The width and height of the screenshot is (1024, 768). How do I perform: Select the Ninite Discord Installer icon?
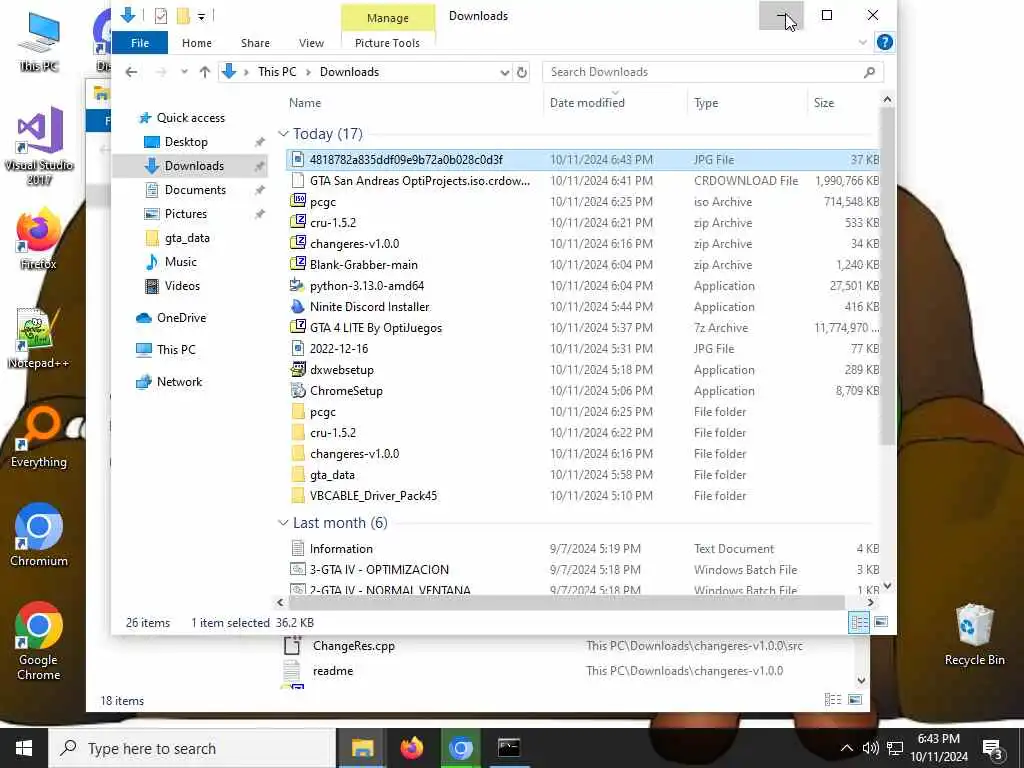[x=298, y=306]
